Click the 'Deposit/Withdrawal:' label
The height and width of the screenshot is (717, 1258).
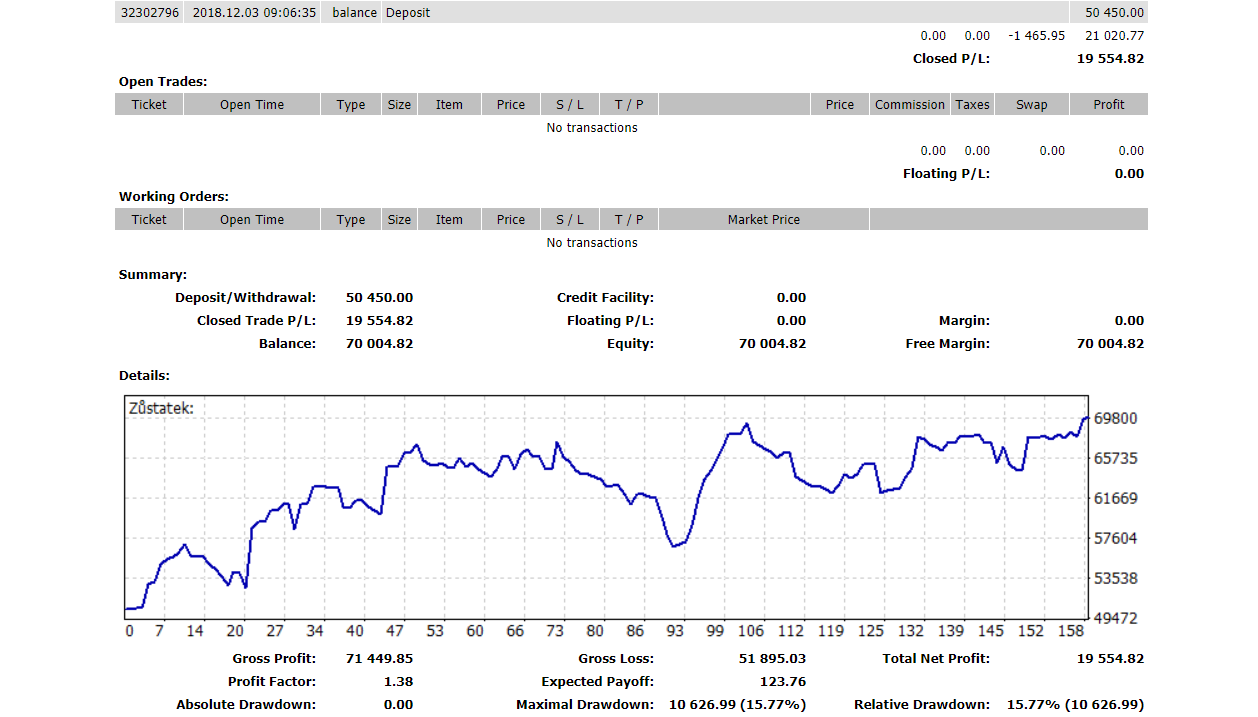[x=245, y=297]
